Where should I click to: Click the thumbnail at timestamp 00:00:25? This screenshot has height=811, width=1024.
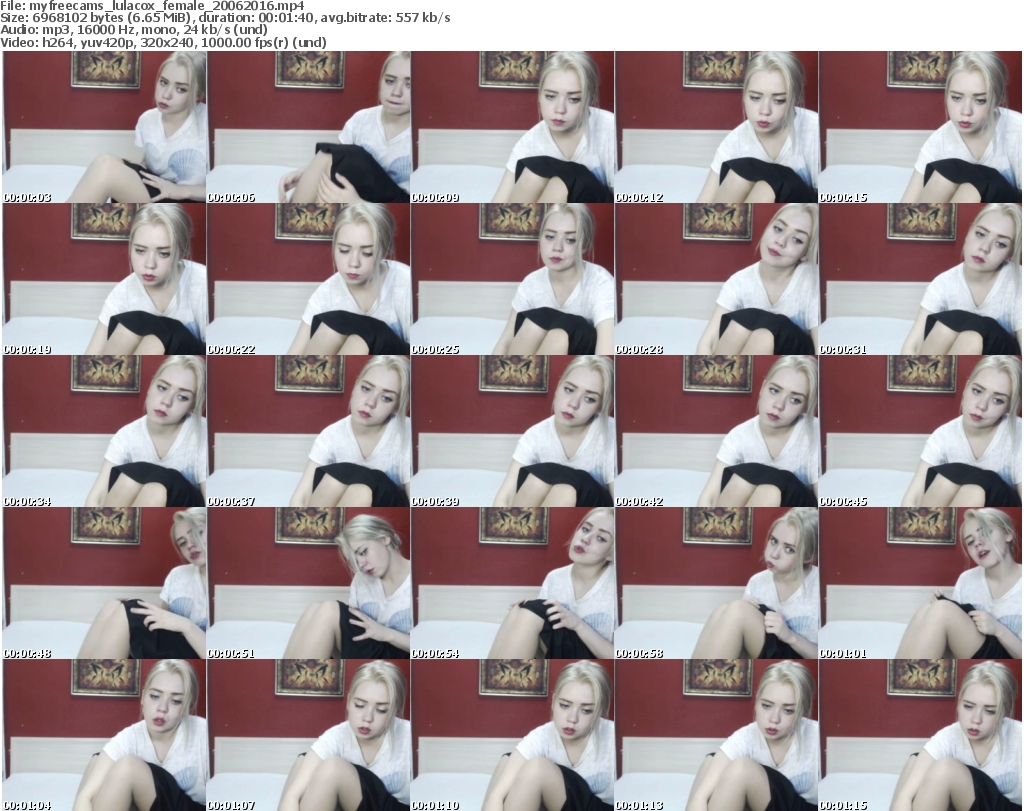coord(513,279)
